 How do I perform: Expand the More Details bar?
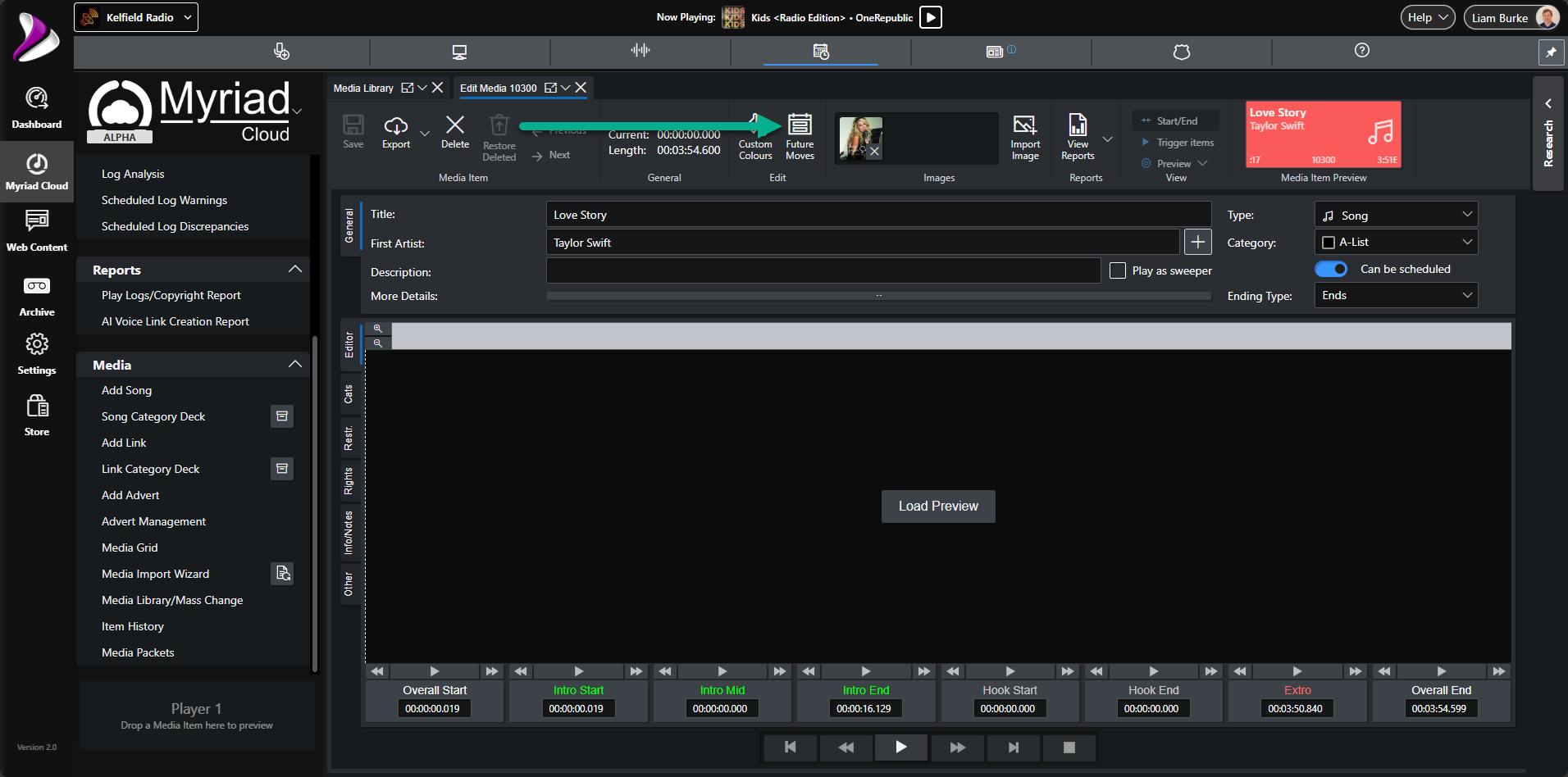pyautogui.click(x=878, y=296)
